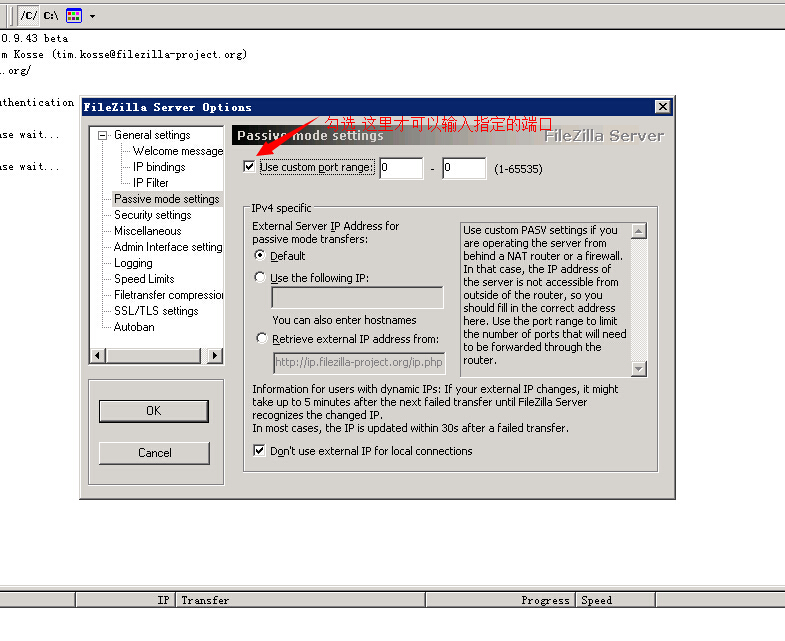This screenshot has width=785, height=641.
Task: Open the Speed Limits page
Action: point(144,279)
